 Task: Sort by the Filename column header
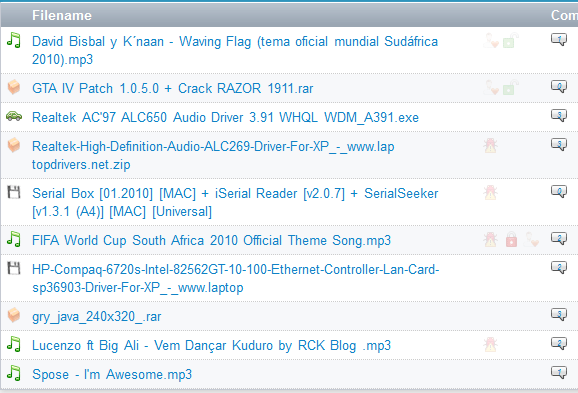tap(62, 15)
